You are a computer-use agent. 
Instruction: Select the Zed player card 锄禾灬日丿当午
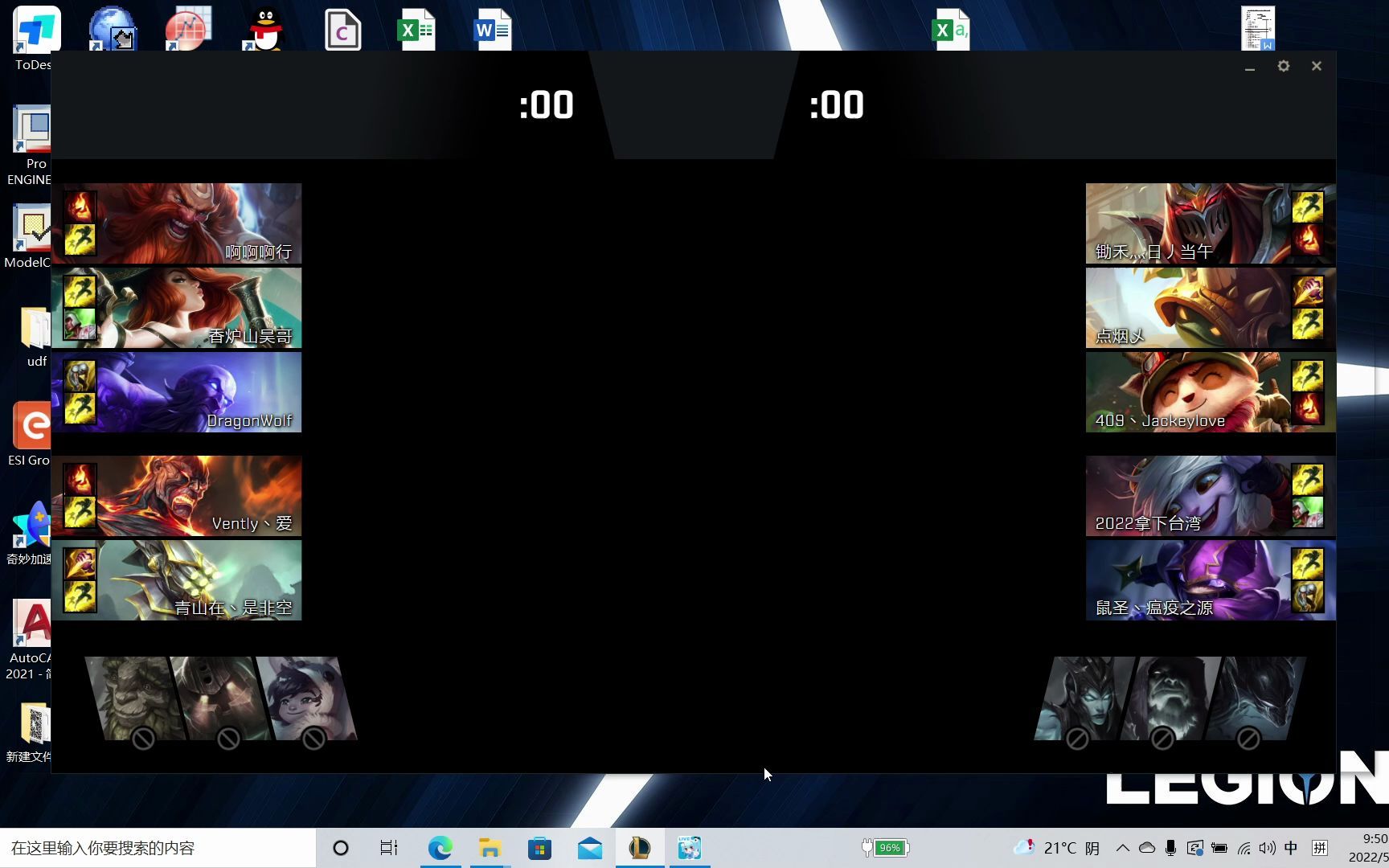(x=1211, y=223)
